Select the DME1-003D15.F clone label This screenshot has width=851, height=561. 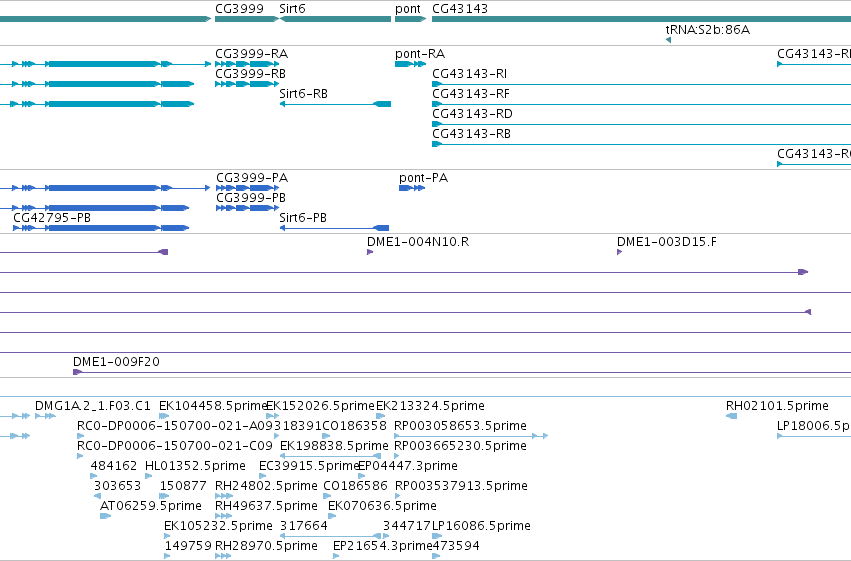[666, 242]
